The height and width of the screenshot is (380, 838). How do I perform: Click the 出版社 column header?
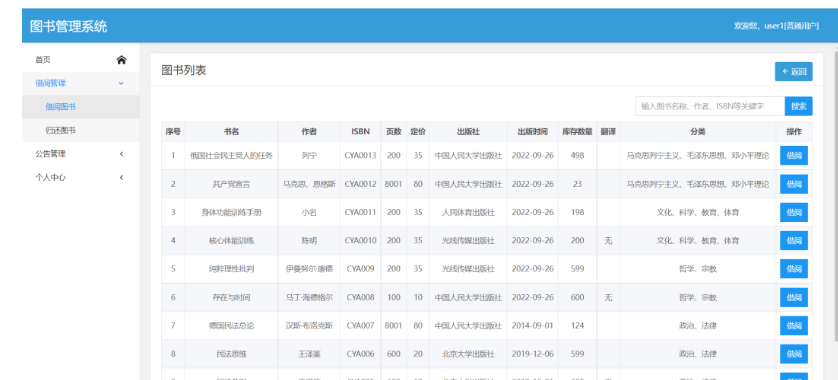click(468, 131)
